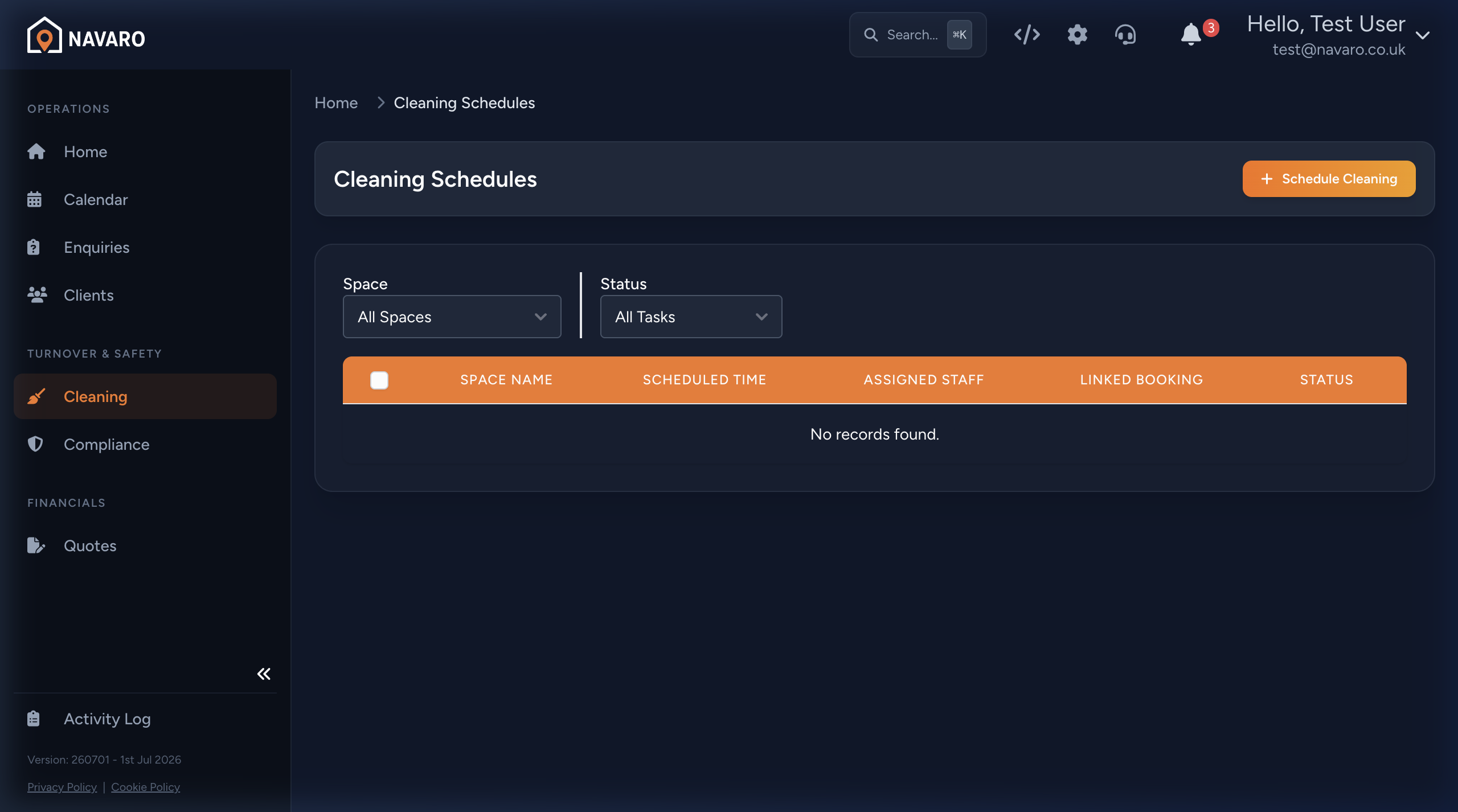The image size is (1458, 812).
Task: Open the Cookie Policy link
Action: click(145, 787)
